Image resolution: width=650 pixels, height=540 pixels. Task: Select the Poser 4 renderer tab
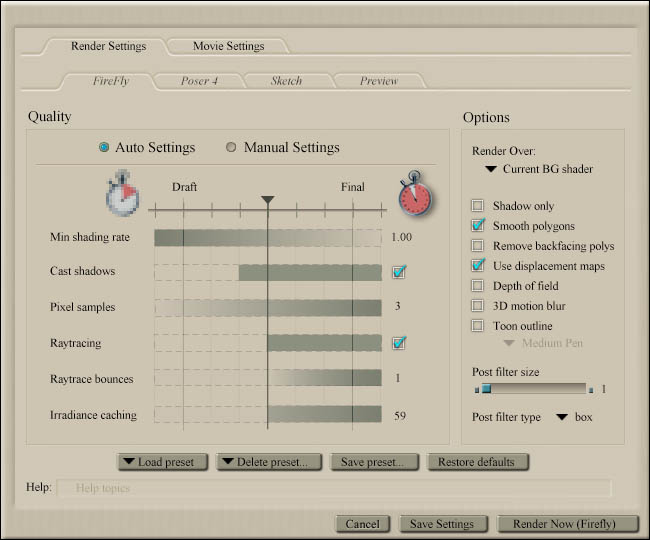199,81
